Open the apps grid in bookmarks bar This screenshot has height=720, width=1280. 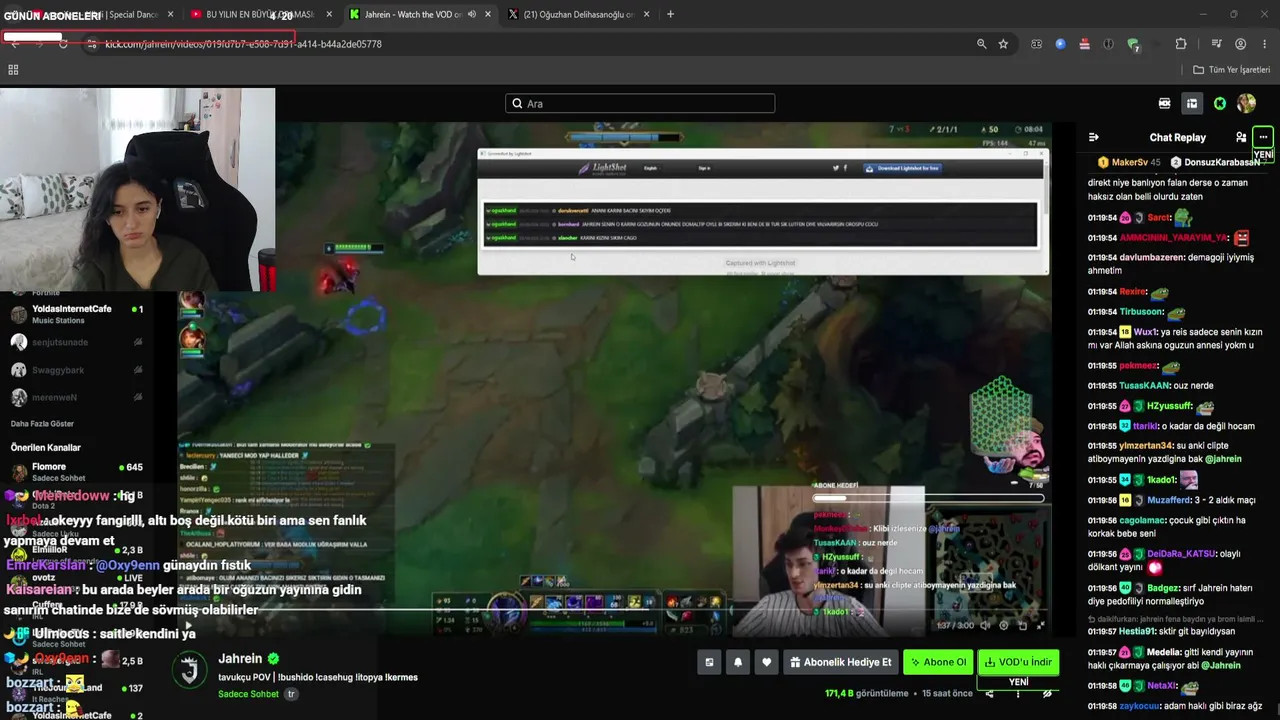13,70
